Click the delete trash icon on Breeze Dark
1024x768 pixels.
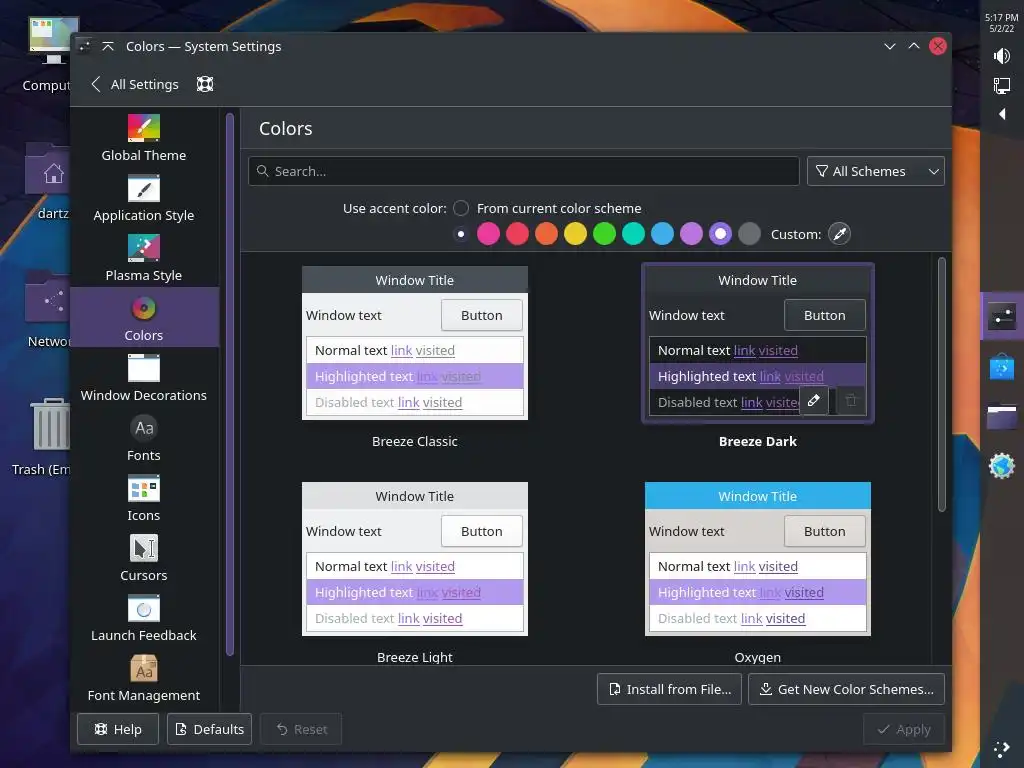pyautogui.click(x=851, y=400)
